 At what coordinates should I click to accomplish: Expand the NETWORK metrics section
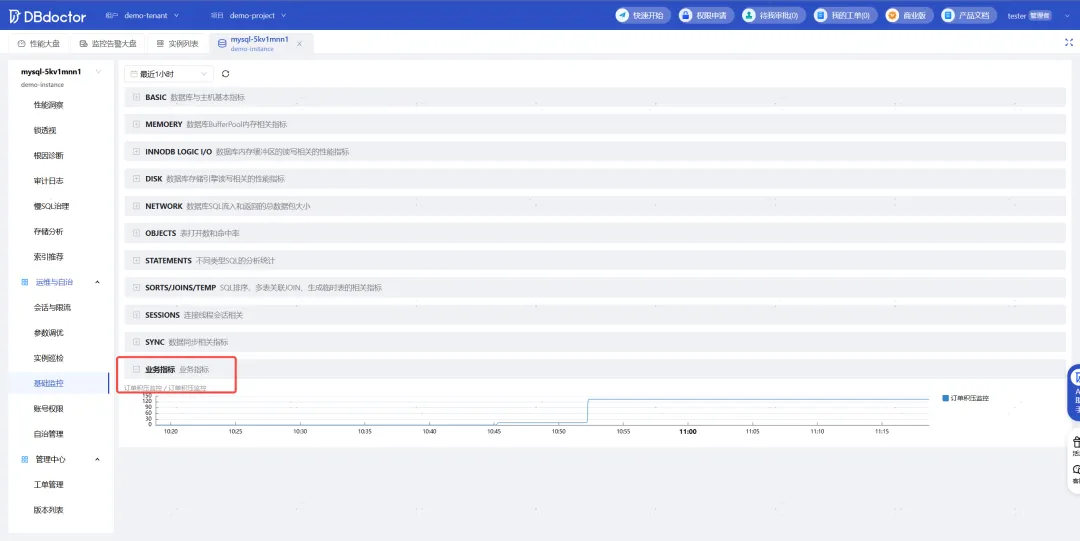click(136, 206)
